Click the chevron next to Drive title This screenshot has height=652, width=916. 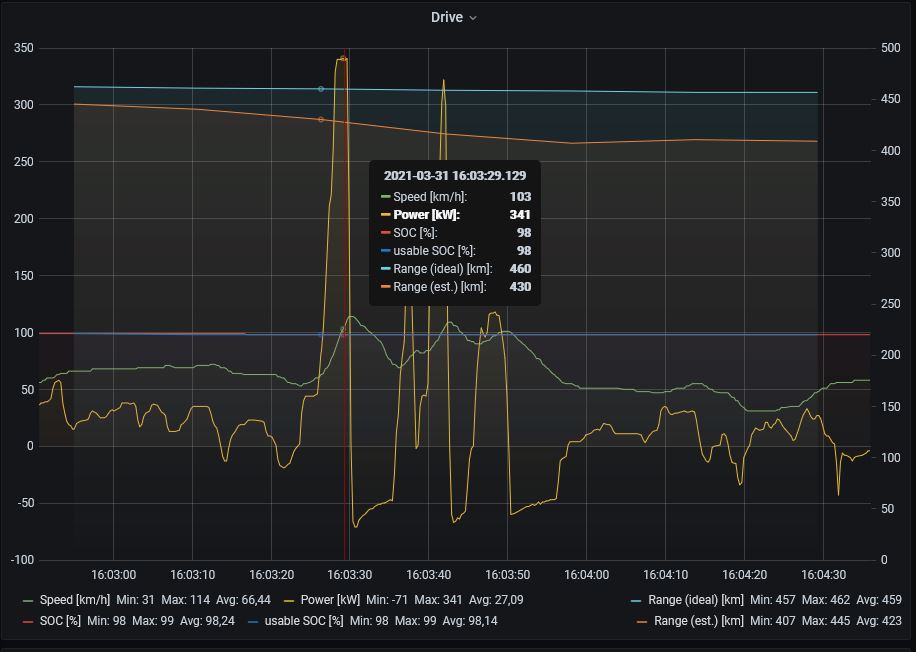473,18
